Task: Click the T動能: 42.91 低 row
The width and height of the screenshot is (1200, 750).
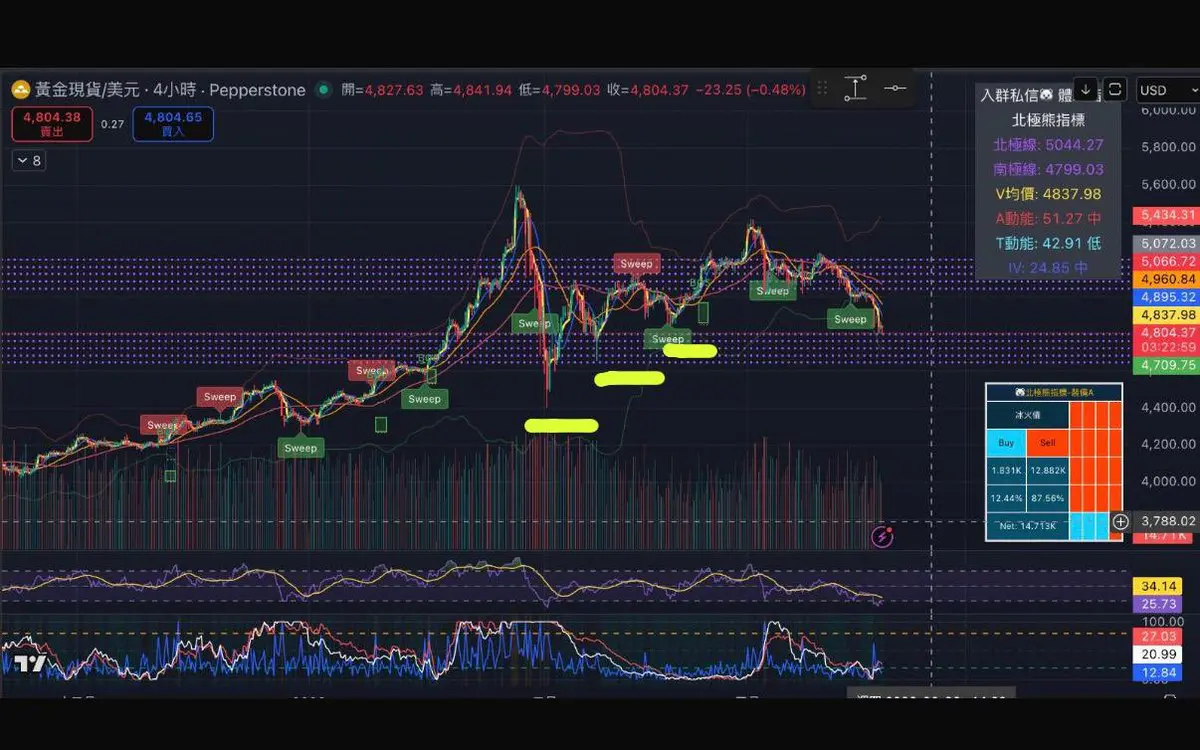Action: point(1048,242)
